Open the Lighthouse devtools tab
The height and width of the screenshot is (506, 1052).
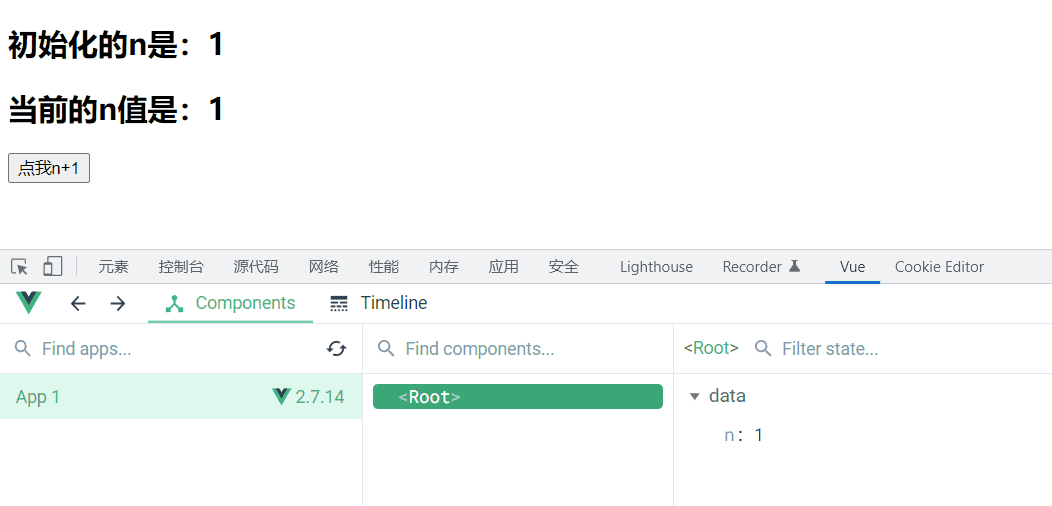click(656, 267)
